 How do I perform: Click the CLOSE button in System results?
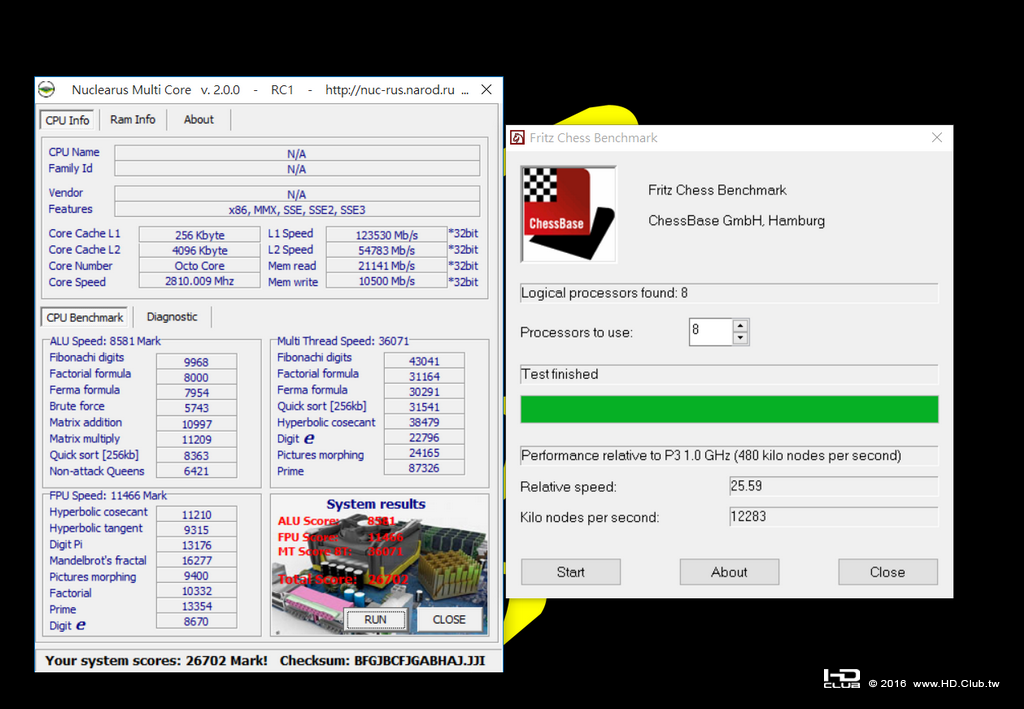click(x=449, y=620)
